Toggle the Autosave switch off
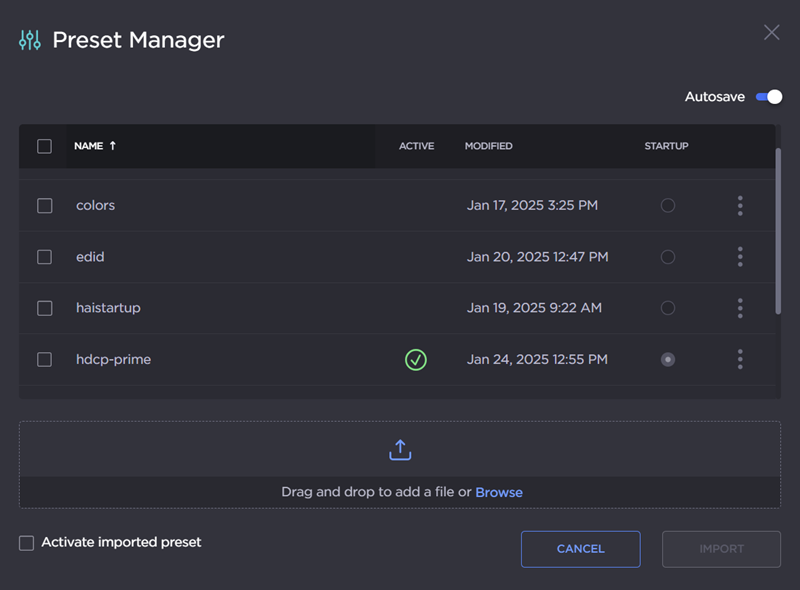Image resolution: width=800 pixels, height=590 pixels. [768, 97]
